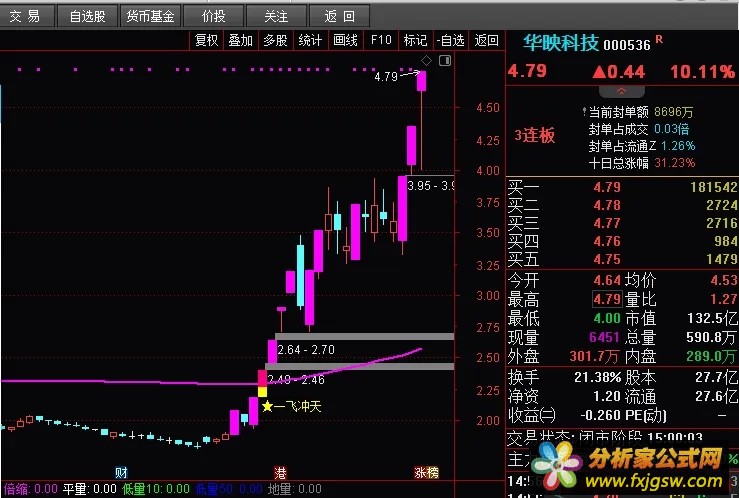Click the 当前封单额 8696万 row
The image size is (739, 498).
[640, 112]
